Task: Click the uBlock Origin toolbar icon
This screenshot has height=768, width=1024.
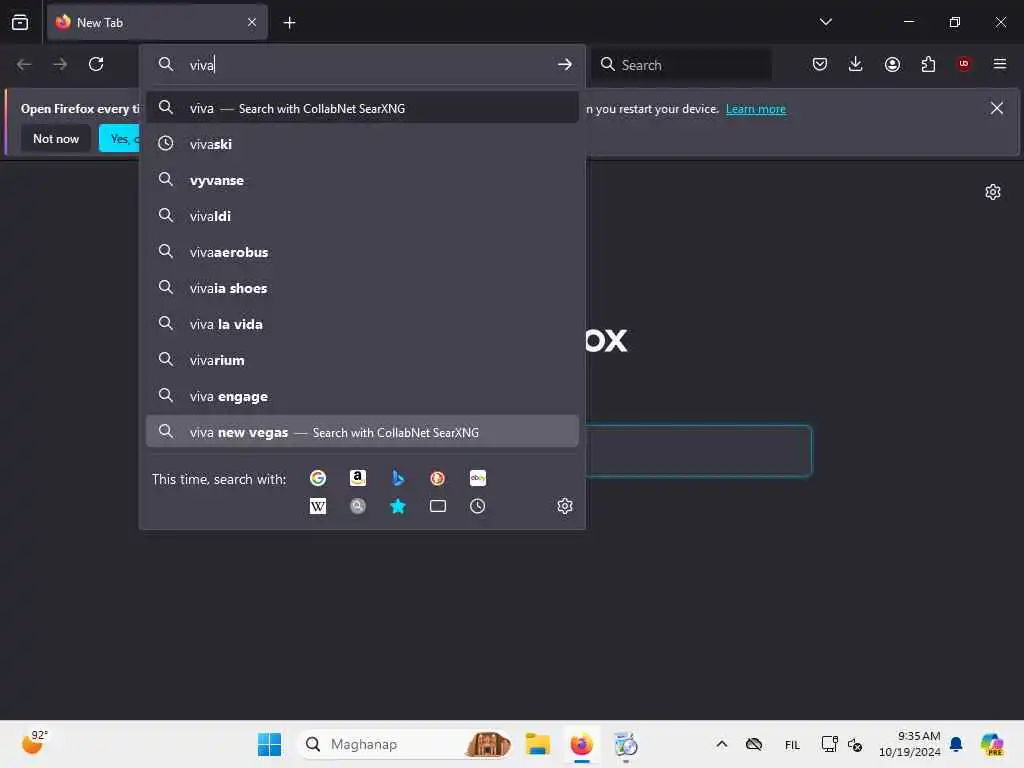Action: coord(964,64)
